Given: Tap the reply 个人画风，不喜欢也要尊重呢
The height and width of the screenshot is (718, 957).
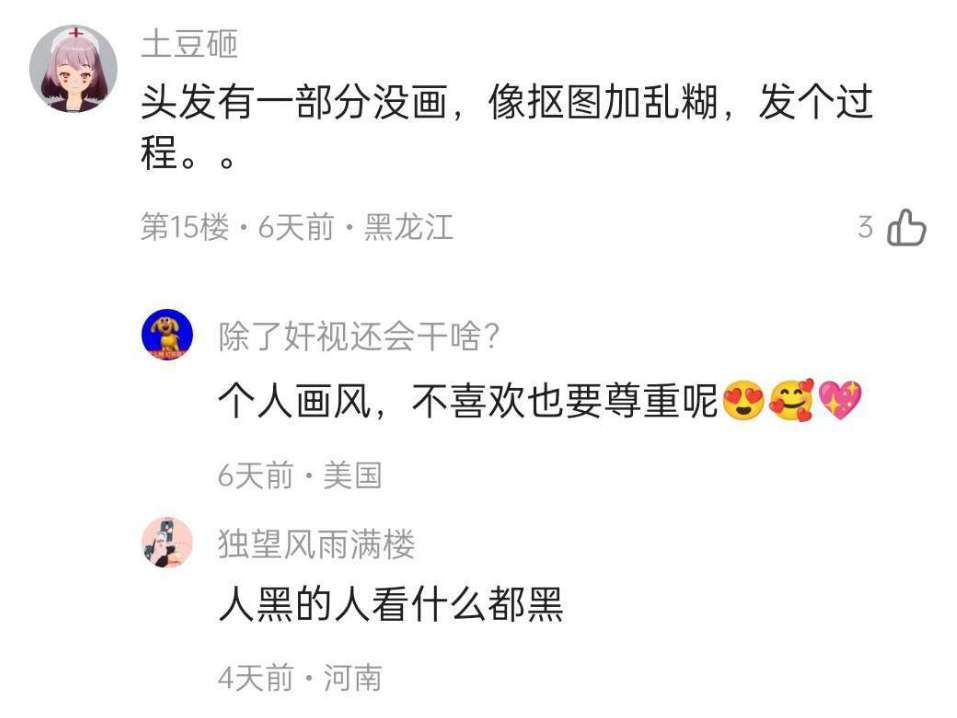Looking at the screenshot, I should coord(468,402).
